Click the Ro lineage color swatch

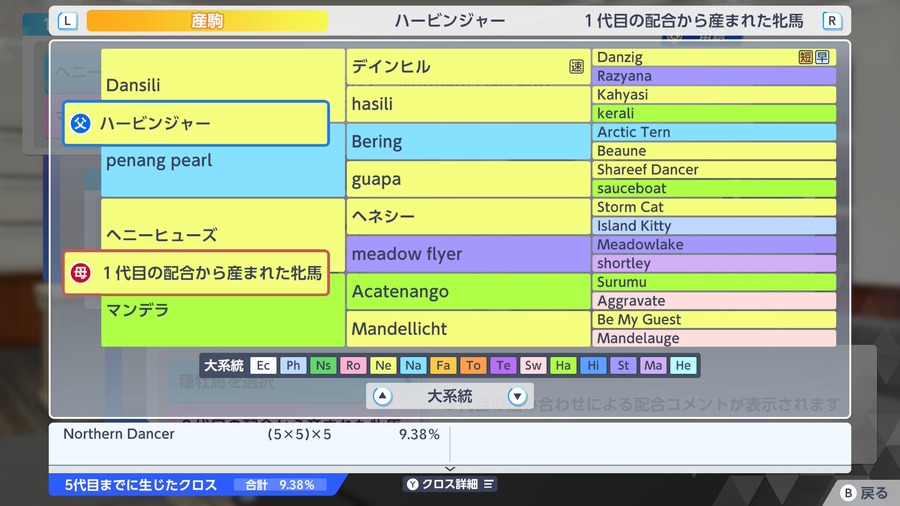(x=353, y=365)
